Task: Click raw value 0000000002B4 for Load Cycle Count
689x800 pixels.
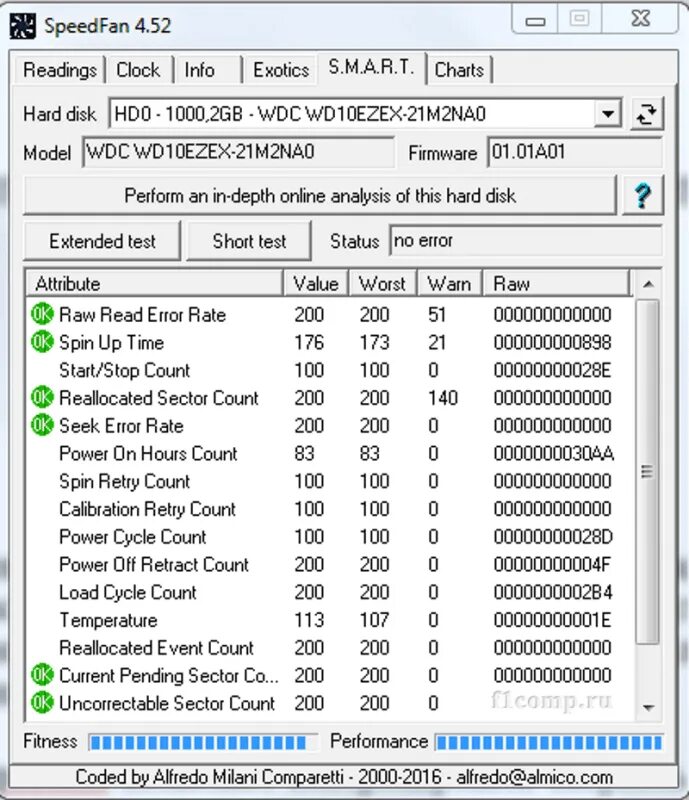Action: [x=553, y=592]
